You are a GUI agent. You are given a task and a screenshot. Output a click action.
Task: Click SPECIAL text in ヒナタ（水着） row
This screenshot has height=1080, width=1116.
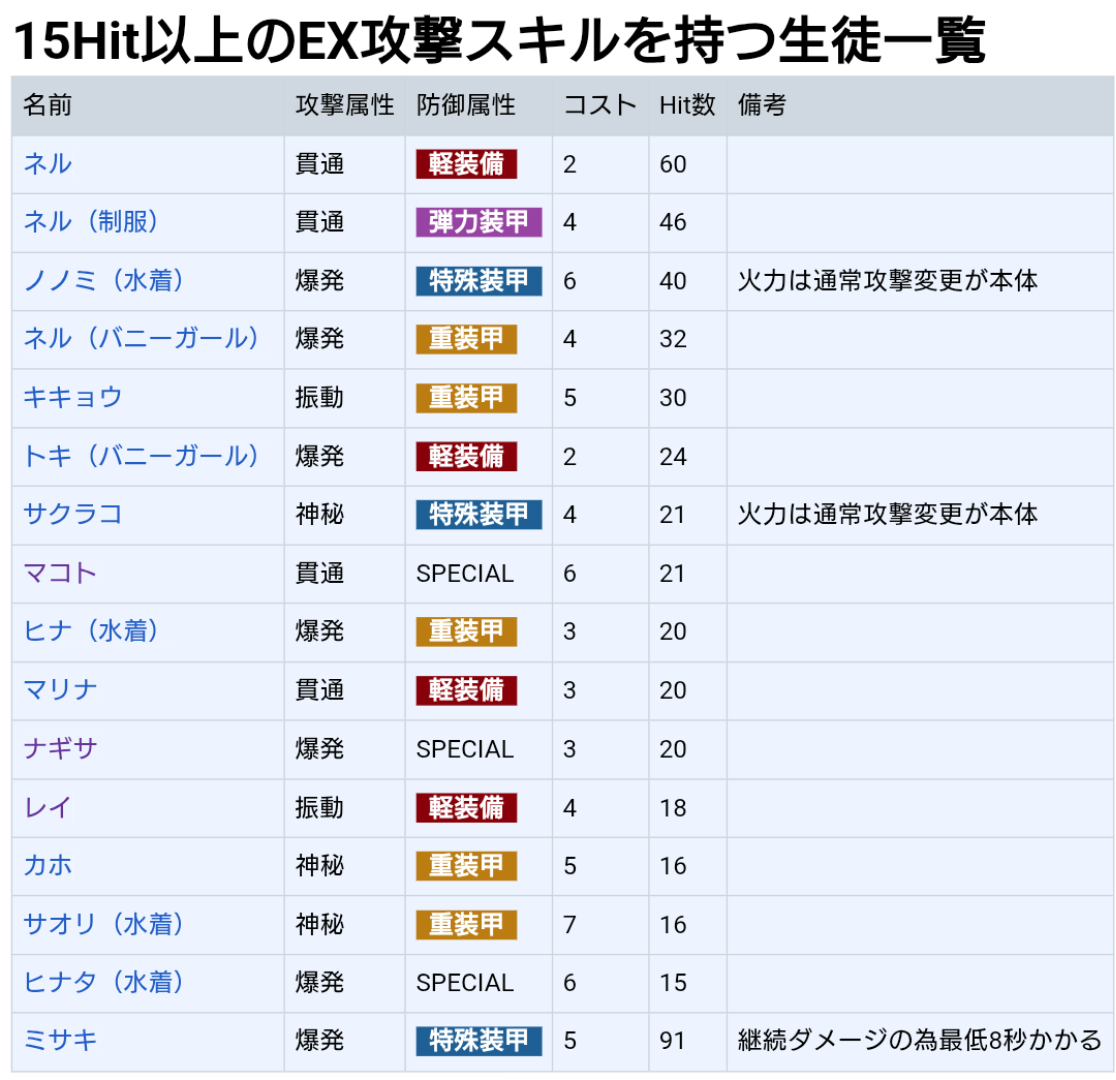[x=465, y=982]
